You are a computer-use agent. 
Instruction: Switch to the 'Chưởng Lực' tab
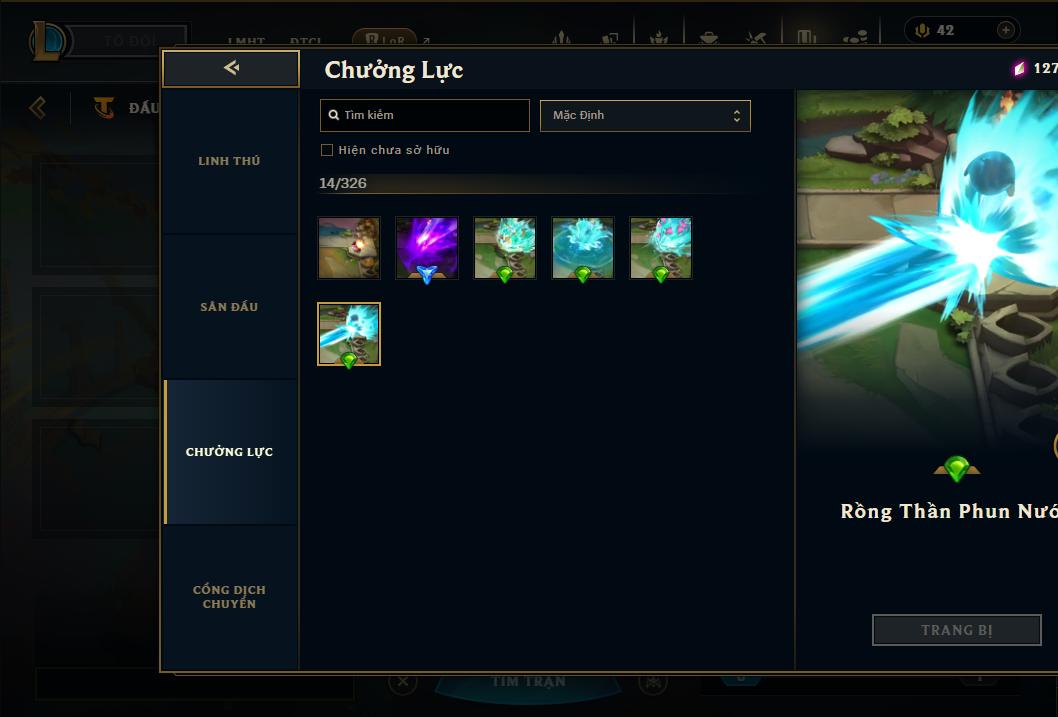click(x=229, y=452)
